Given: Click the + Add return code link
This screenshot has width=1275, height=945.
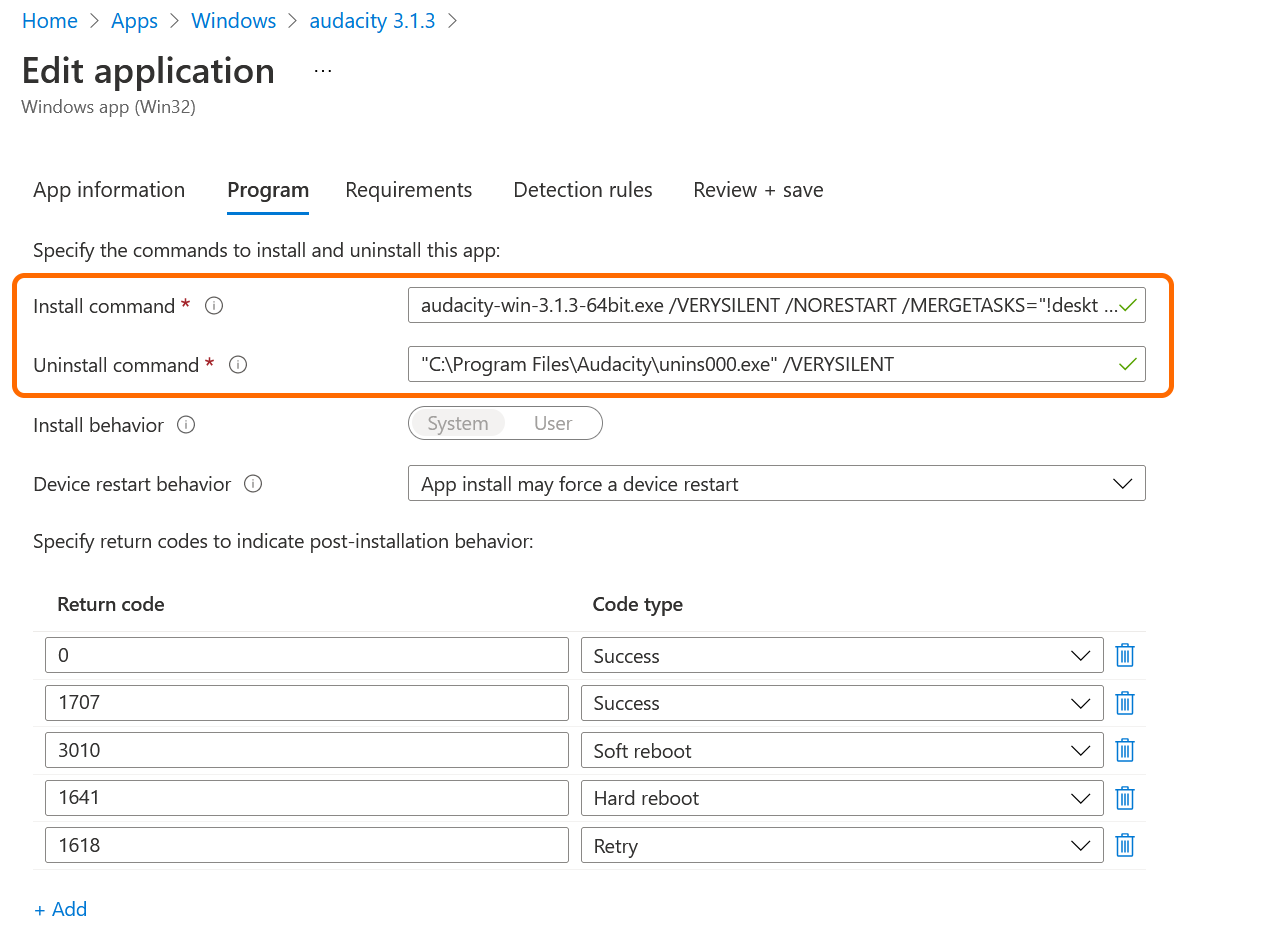Looking at the screenshot, I should point(61,909).
